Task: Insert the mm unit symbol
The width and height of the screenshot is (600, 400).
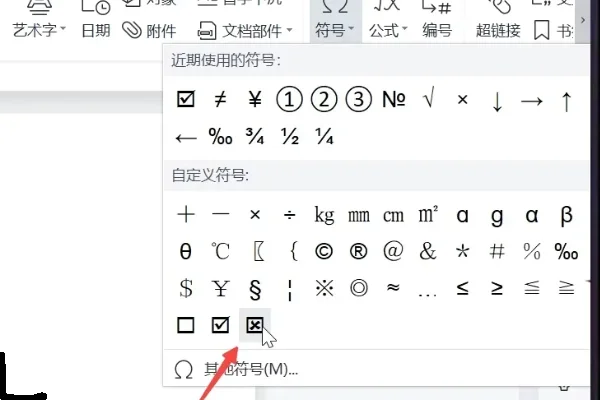Action: tap(359, 216)
